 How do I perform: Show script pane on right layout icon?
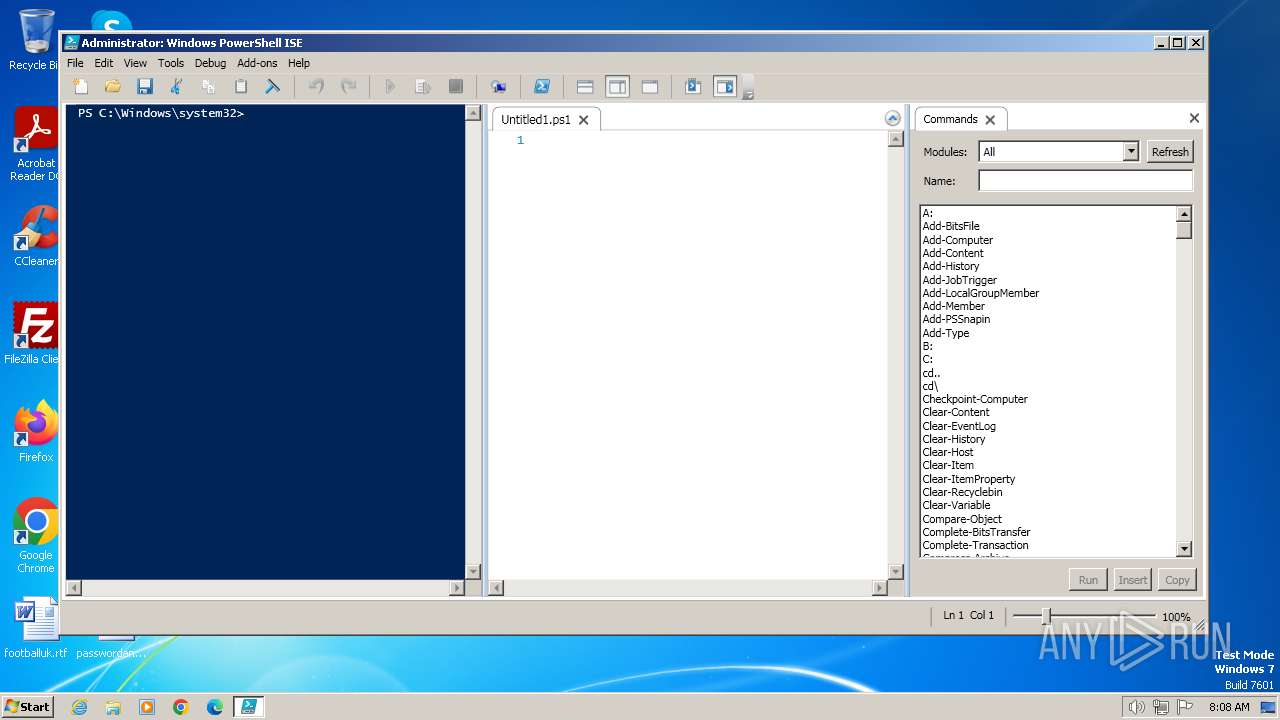pos(617,87)
